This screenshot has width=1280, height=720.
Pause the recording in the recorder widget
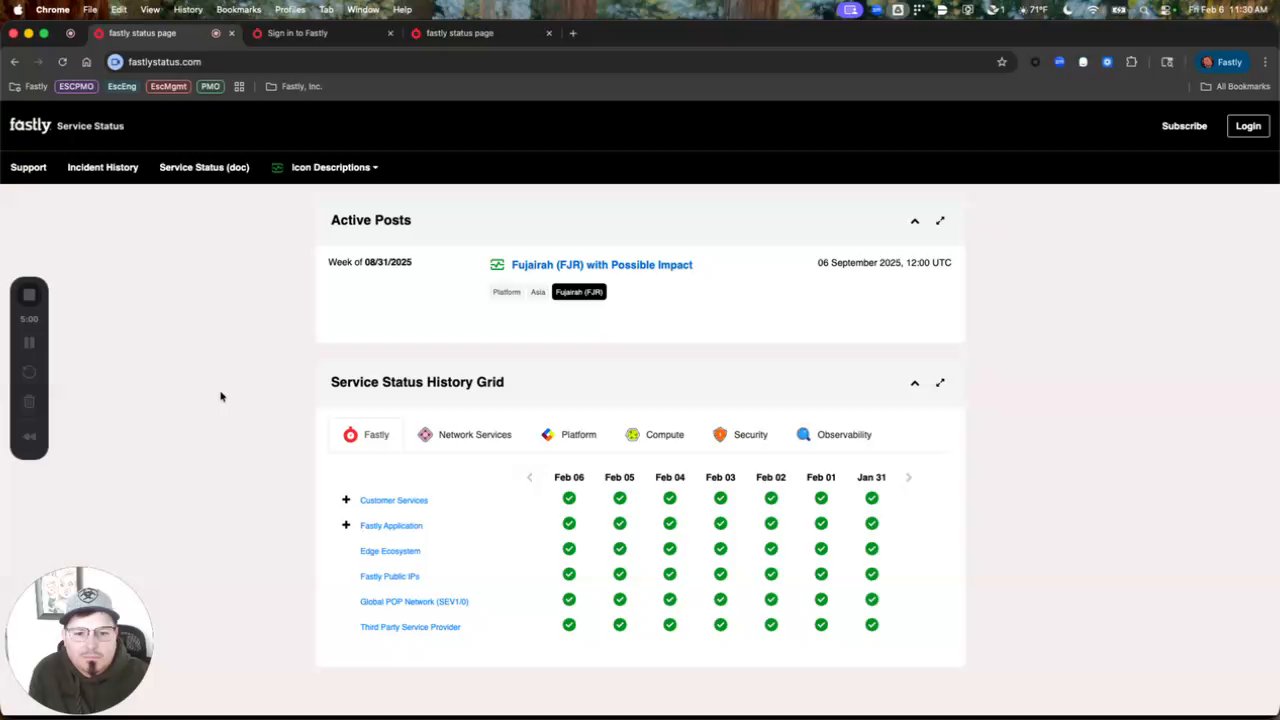coord(29,343)
